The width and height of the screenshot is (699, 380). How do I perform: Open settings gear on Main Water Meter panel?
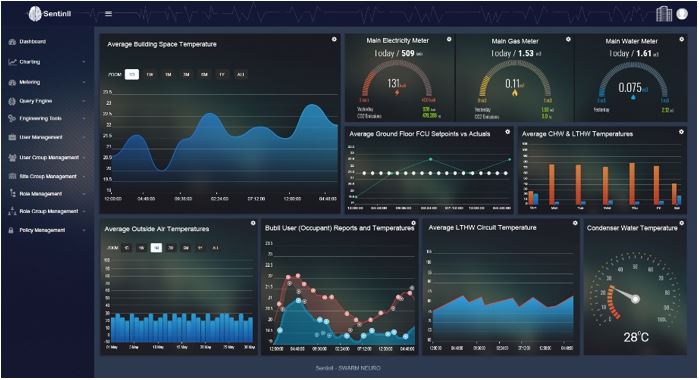point(682,39)
